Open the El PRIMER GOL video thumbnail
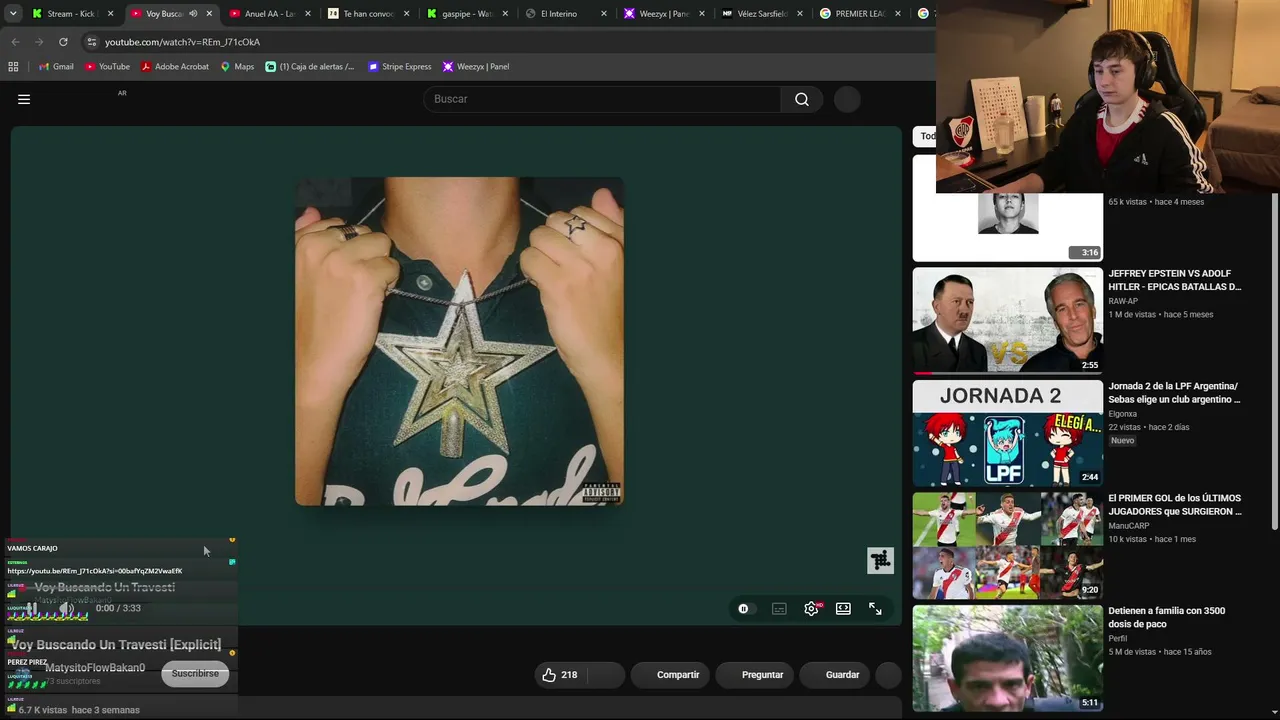This screenshot has height=720, width=1280. coord(1007,545)
